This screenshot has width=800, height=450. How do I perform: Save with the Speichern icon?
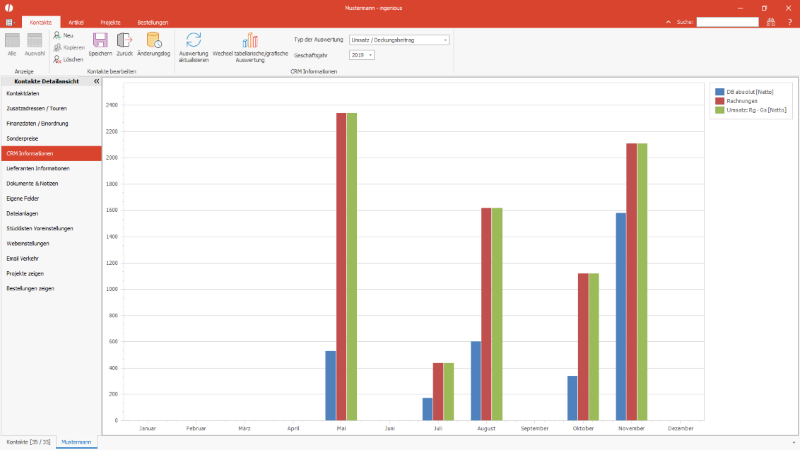point(100,40)
